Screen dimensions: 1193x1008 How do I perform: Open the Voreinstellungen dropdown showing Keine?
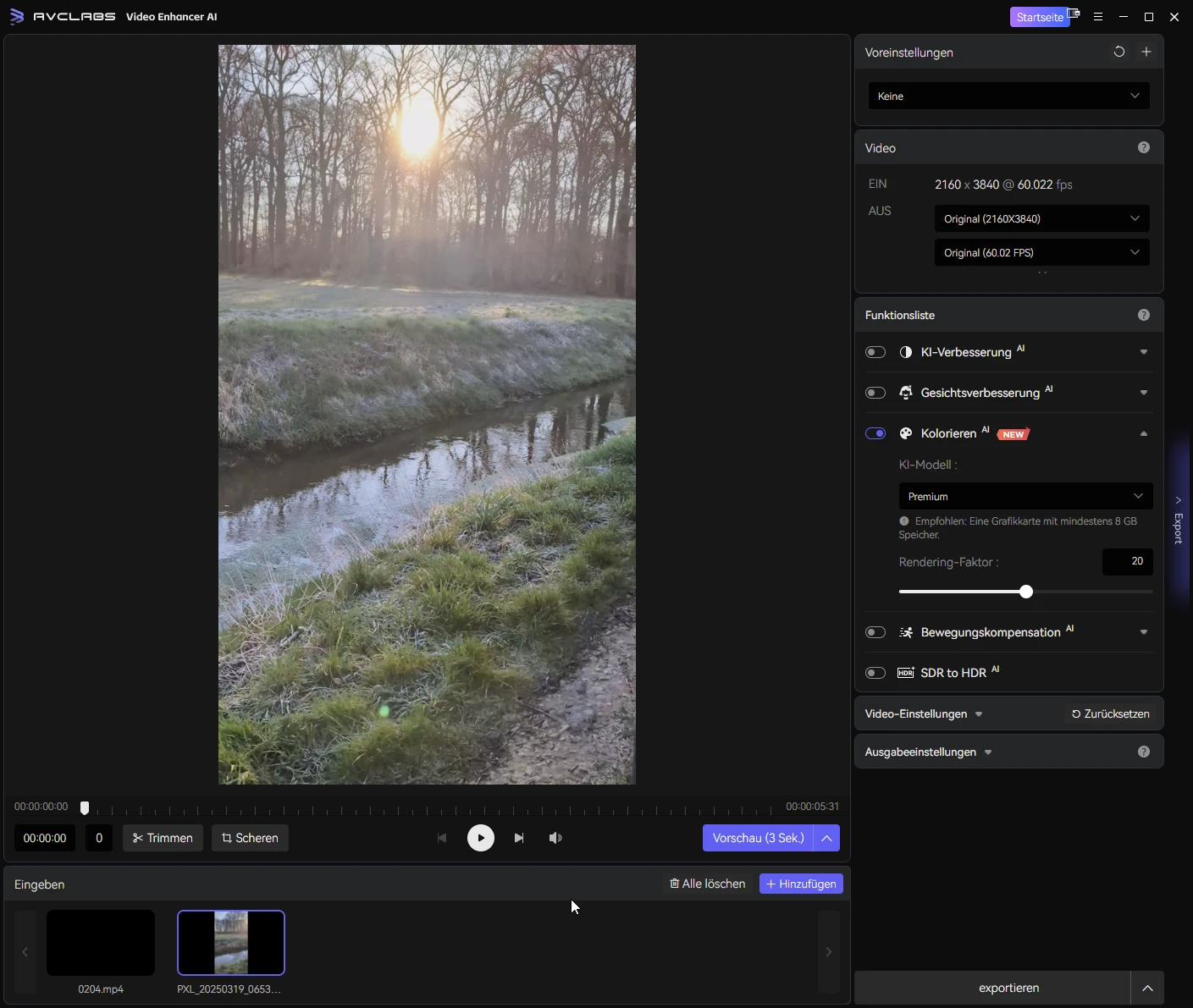(1008, 96)
